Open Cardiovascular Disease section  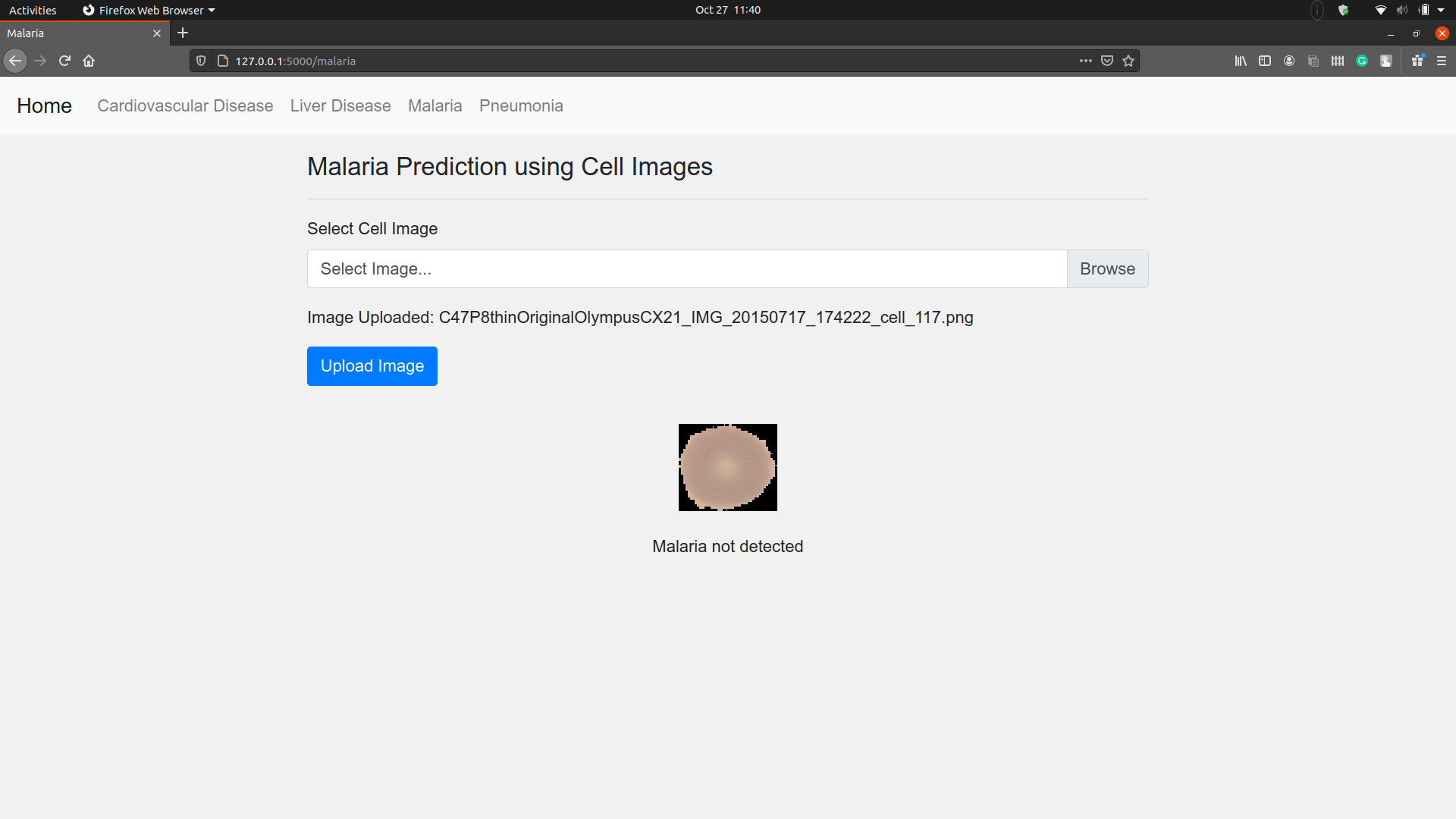click(185, 106)
